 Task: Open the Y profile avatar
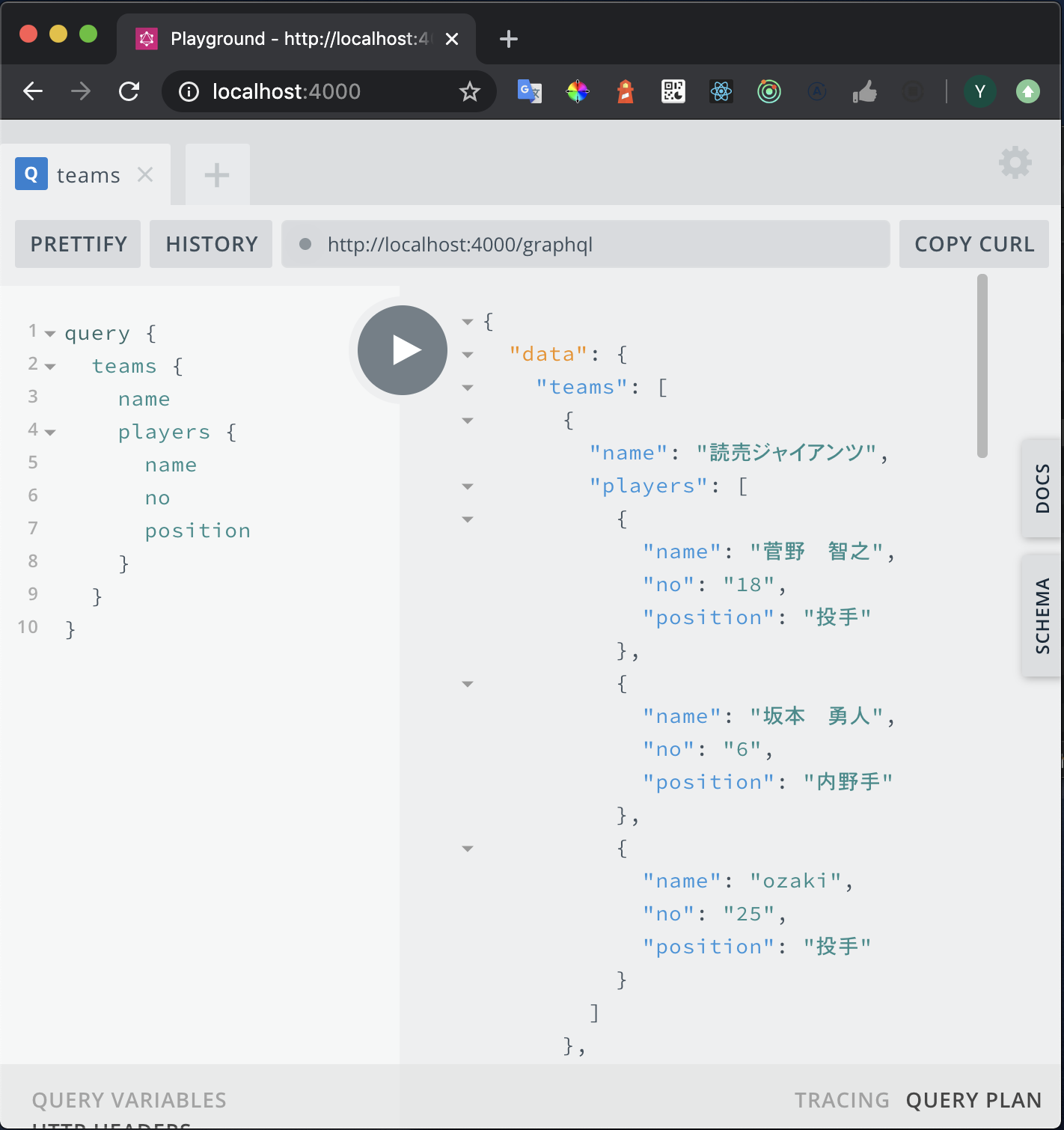(x=980, y=91)
